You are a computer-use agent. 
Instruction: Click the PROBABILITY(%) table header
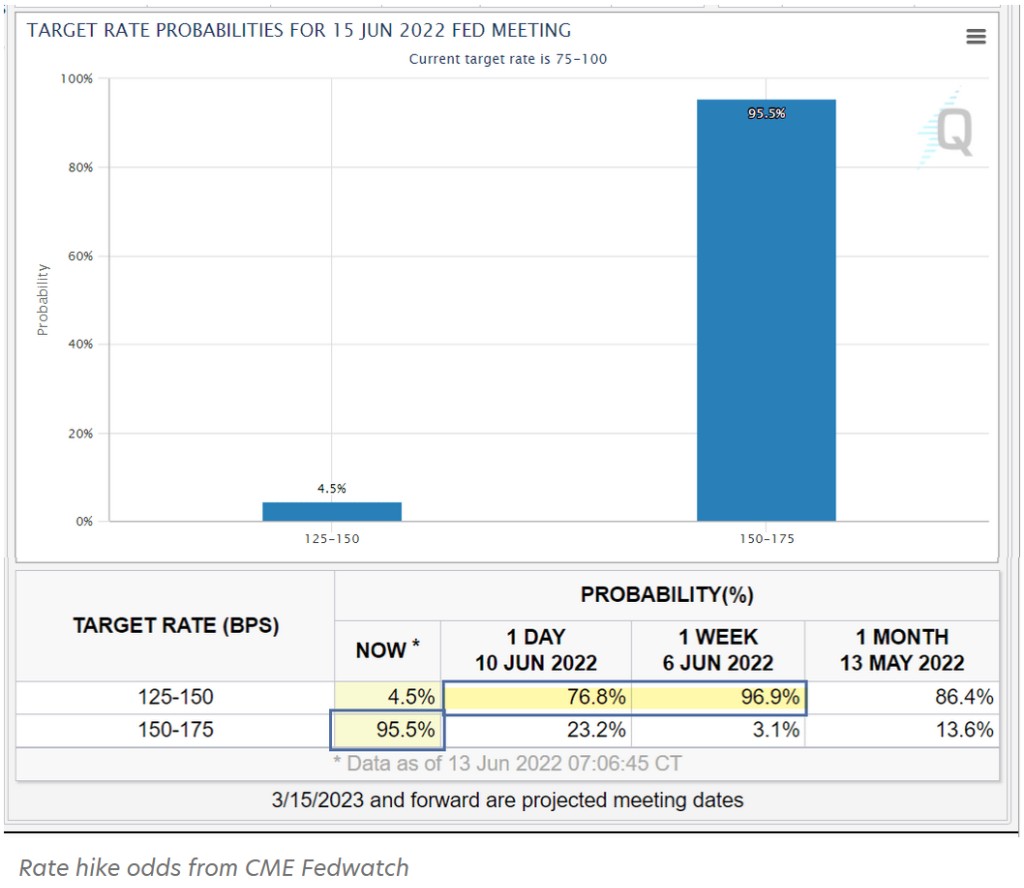coord(667,595)
